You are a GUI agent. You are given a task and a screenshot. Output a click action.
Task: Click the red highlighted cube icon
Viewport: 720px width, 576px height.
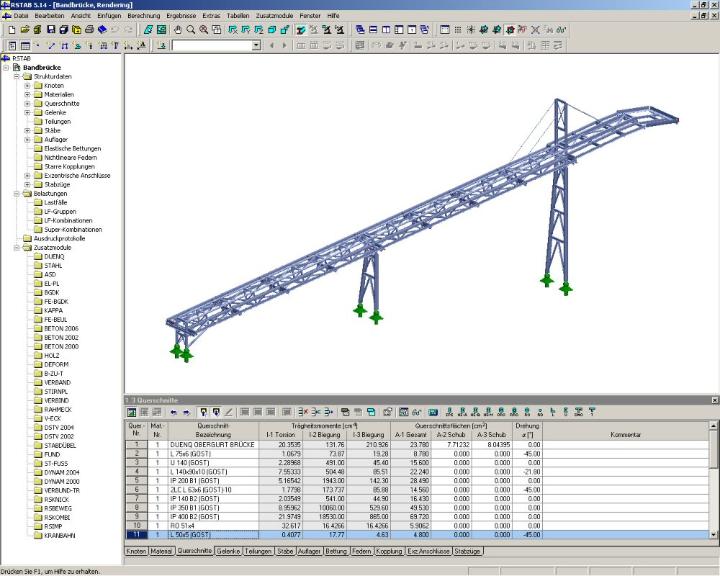click(510, 30)
